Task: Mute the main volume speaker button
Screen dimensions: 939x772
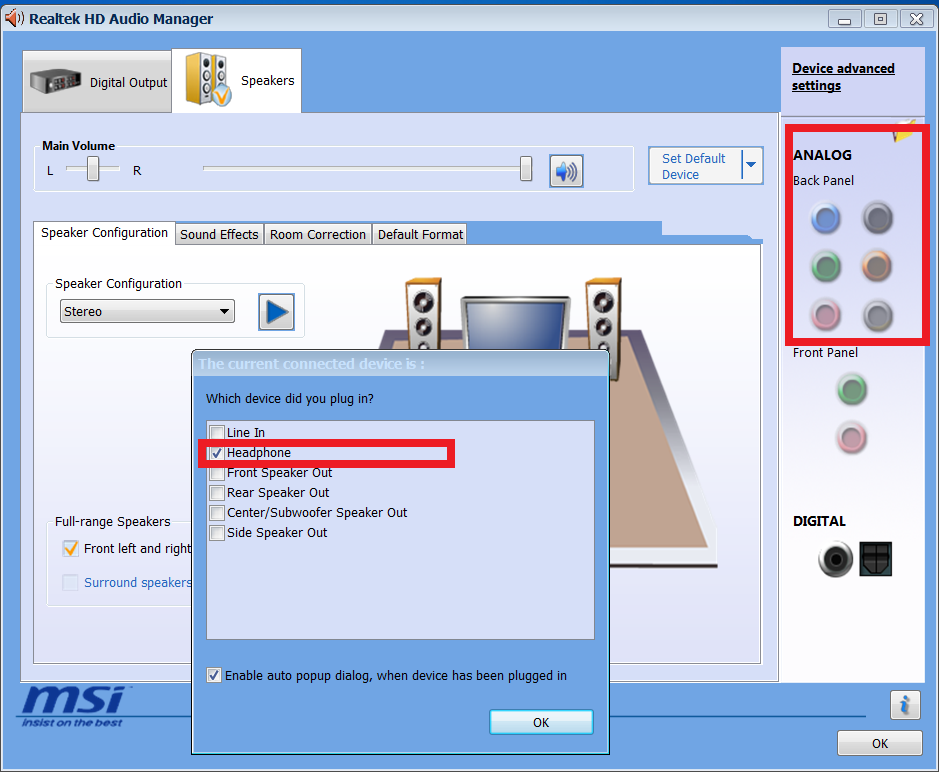Action: pos(566,171)
